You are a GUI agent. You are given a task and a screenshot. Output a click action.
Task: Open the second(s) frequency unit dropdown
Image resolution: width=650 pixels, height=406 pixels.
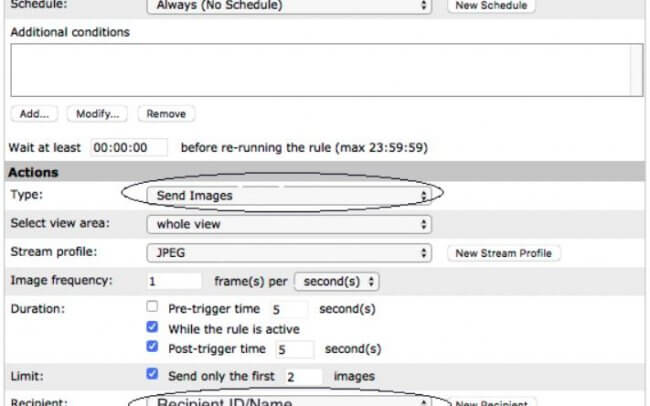(336, 282)
